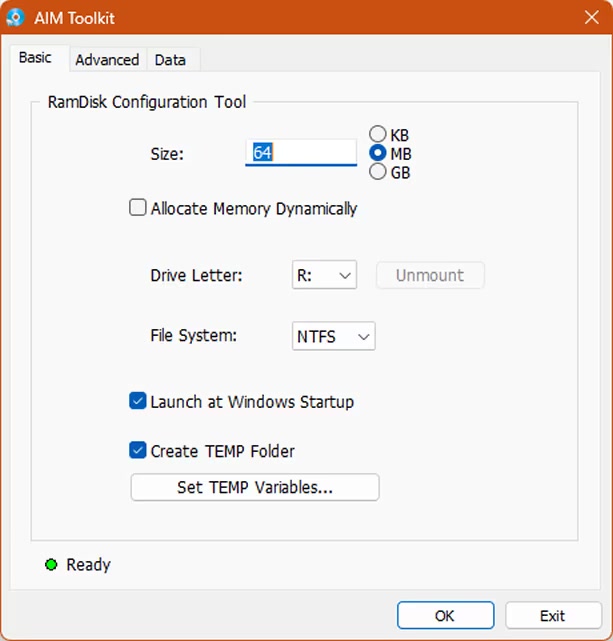613x641 pixels.
Task: Click the Size input field
Action: [x=300, y=153]
